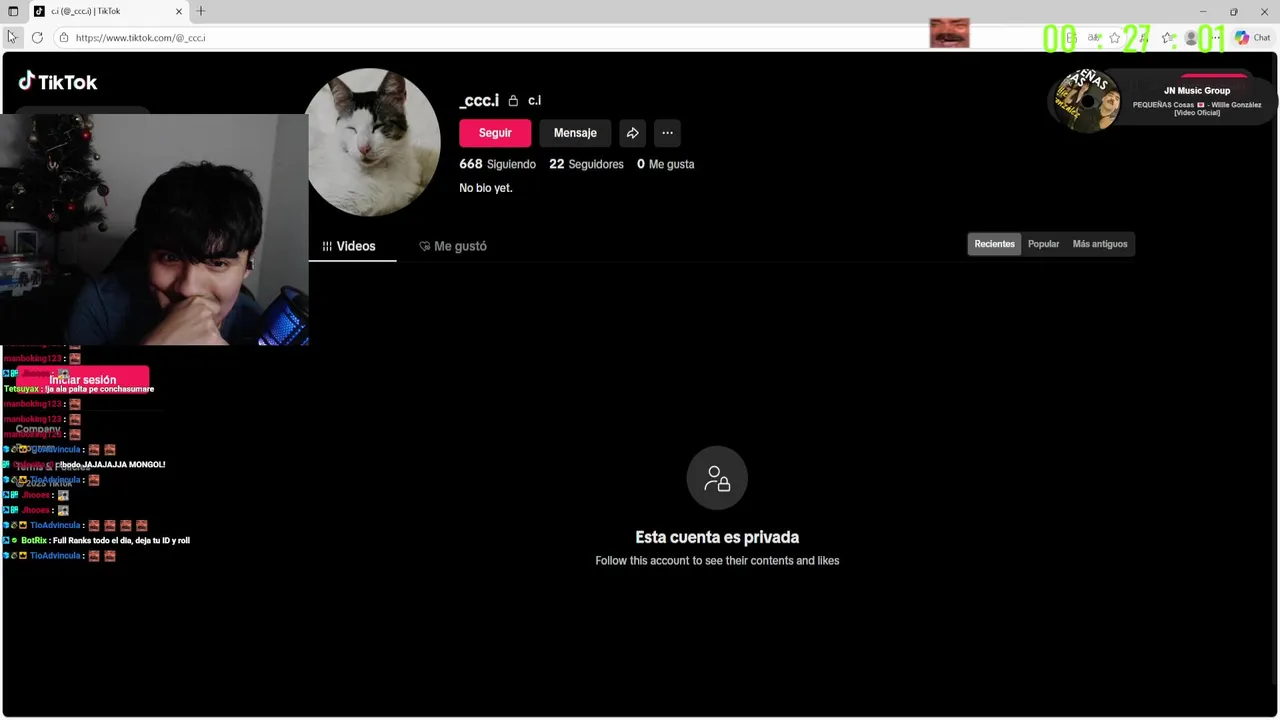The width and height of the screenshot is (1280, 720).
Task: Click the 'c.i (@_ccc.i) | TikTok' tab title
Action: [x=86, y=11]
